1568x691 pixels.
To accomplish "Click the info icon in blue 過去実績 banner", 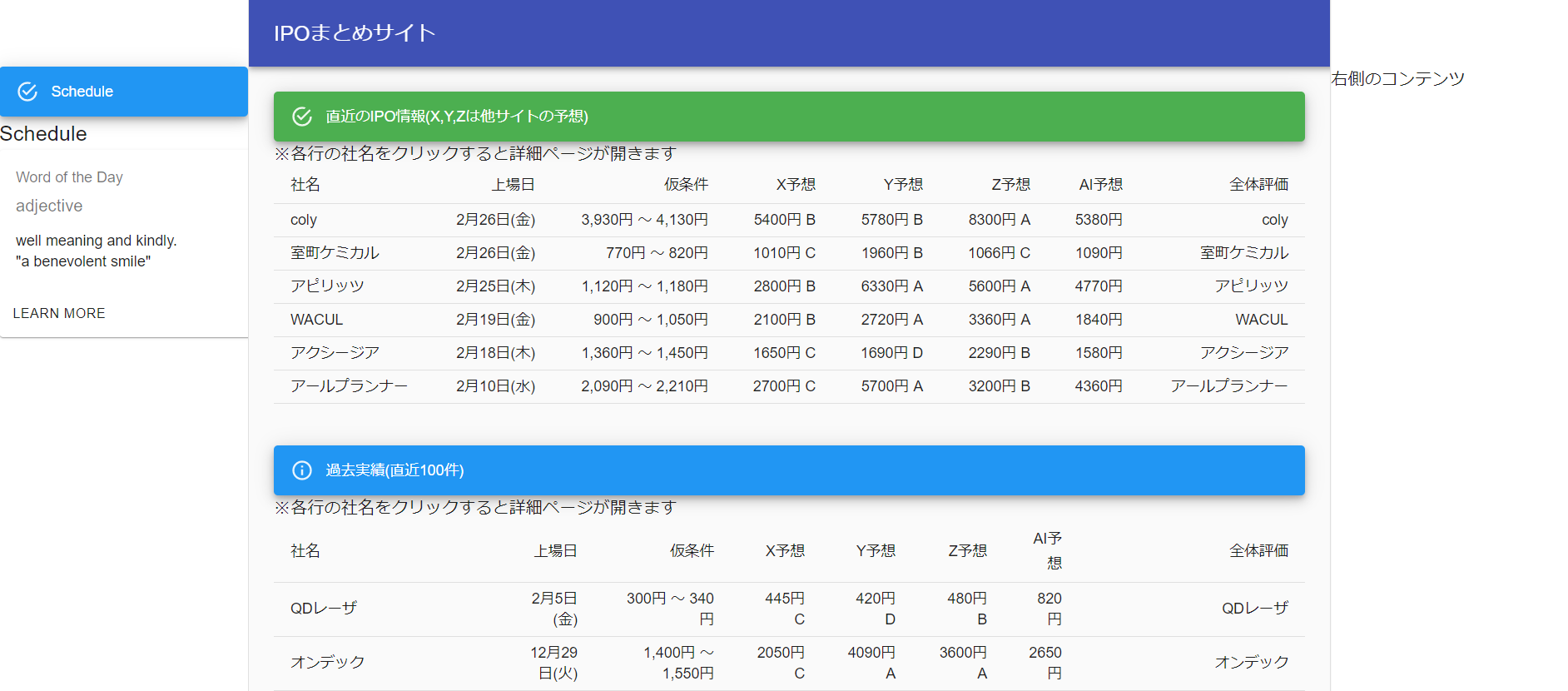I will tap(302, 470).
